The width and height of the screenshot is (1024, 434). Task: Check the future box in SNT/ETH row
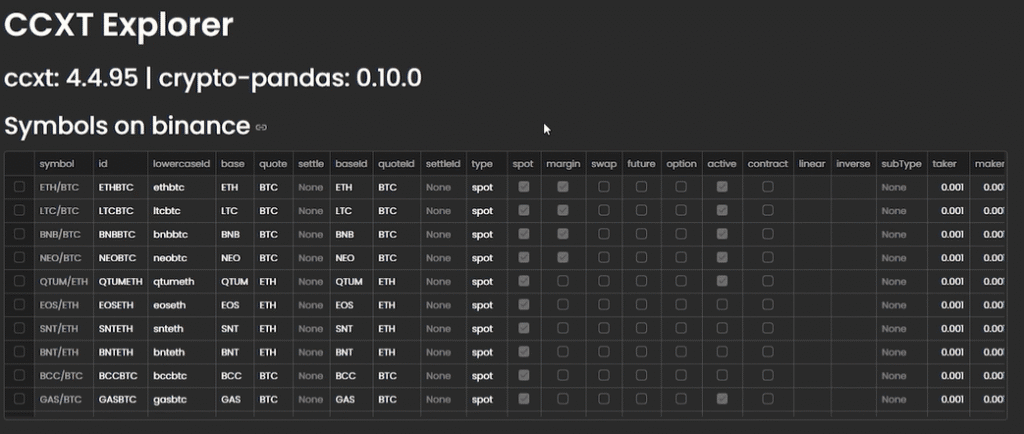pos(641,328)
